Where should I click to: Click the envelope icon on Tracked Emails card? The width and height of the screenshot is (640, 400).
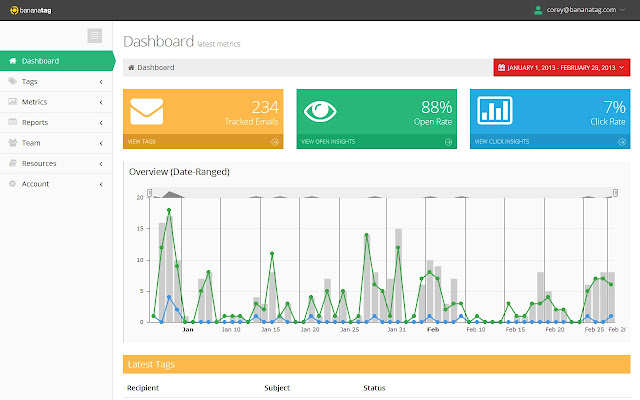pyautogui.click(x=147, y=111)
